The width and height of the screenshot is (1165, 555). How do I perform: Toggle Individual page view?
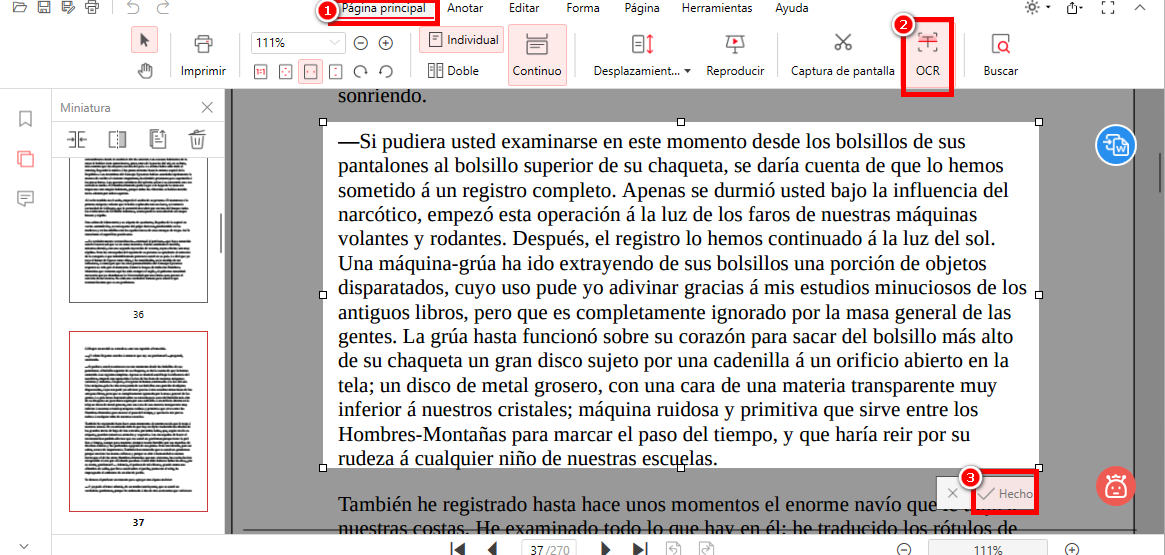(461, 40)
